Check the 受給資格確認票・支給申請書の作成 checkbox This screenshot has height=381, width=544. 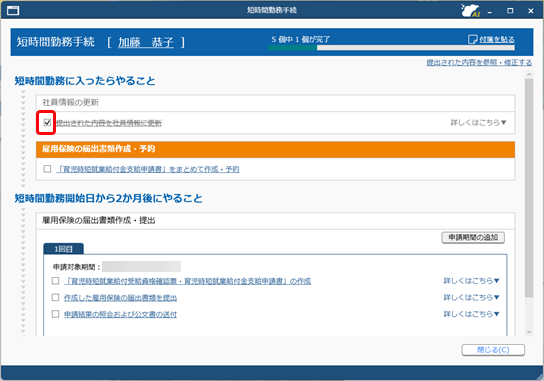[56, 280]
